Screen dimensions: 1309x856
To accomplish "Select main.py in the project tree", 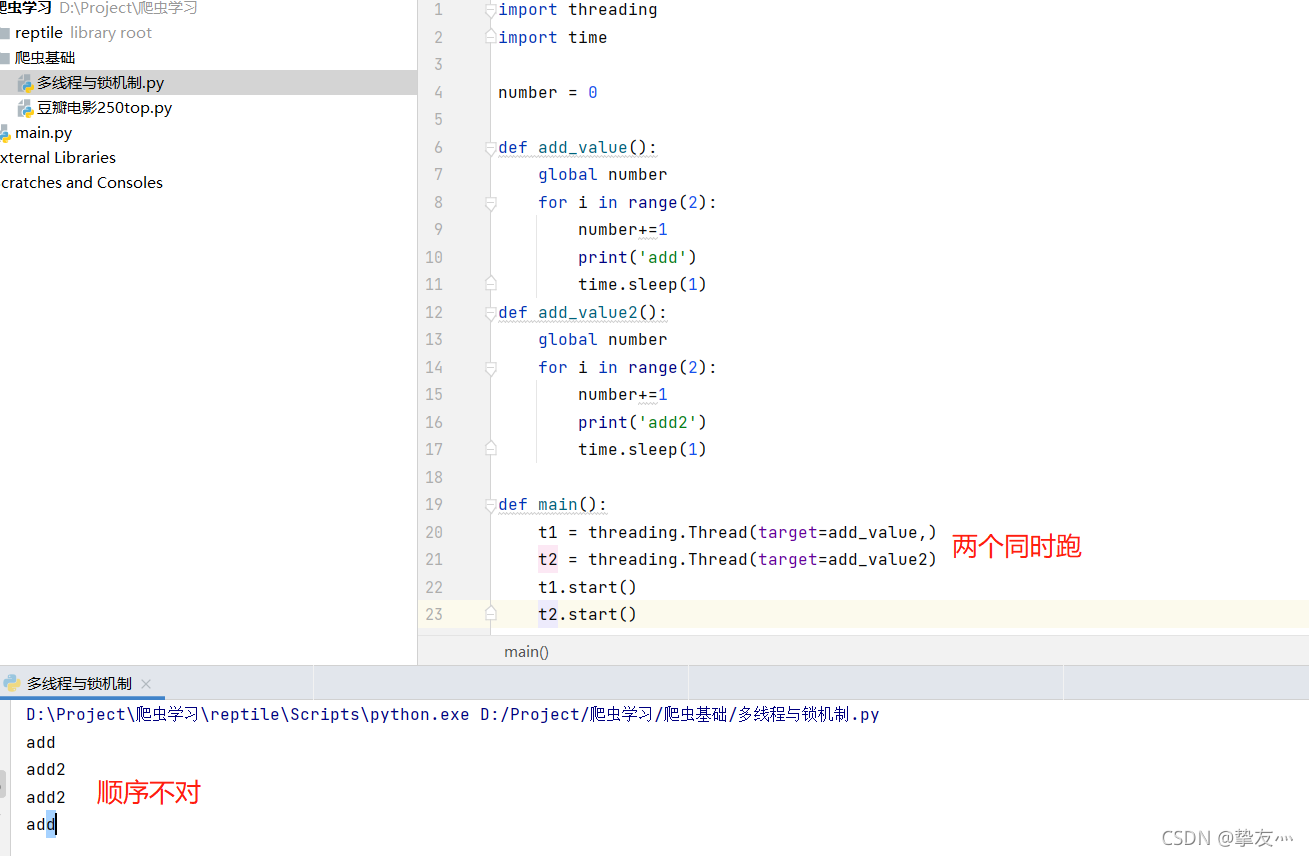I will tap(43, 133).
